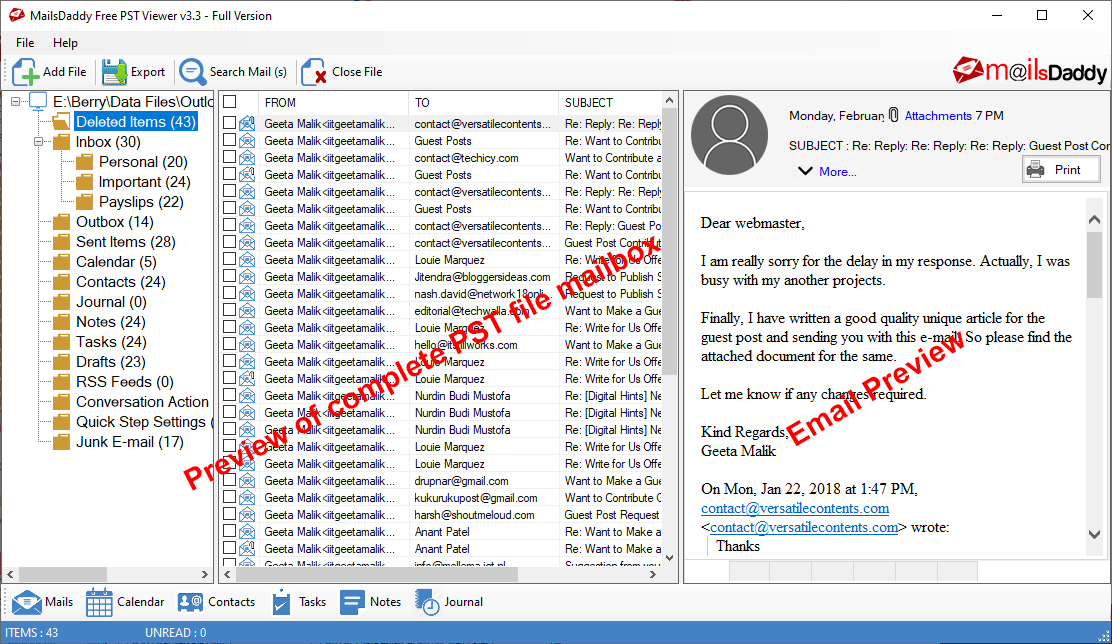Select the Sent Items (28) folder
The height and width of the screenshot is (644, 1112).
tap(126, 242)
